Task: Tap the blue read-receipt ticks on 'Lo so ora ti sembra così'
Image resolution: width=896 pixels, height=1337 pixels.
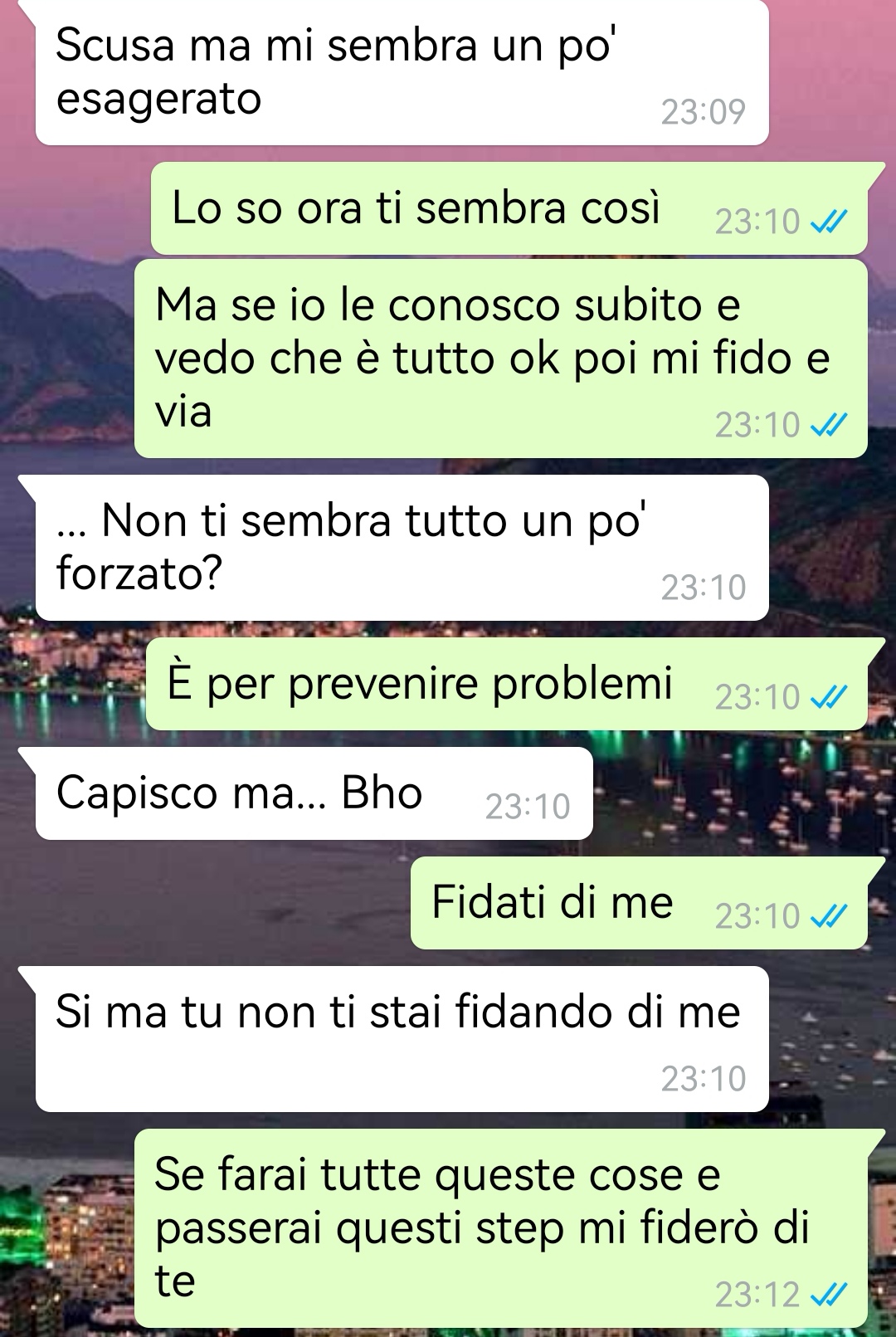Action: (828, 222)
